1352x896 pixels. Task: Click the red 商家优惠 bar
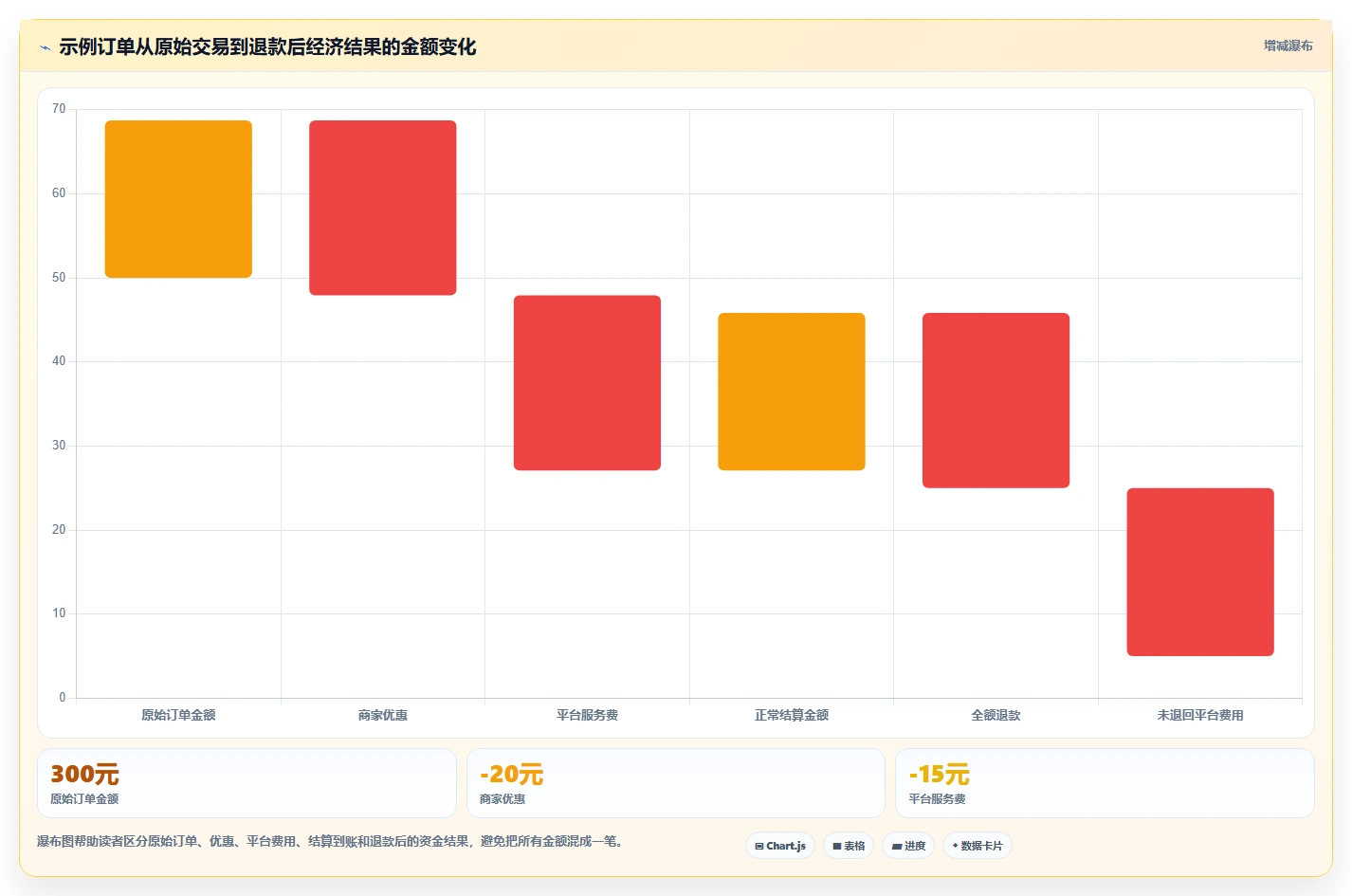point(383,208)
